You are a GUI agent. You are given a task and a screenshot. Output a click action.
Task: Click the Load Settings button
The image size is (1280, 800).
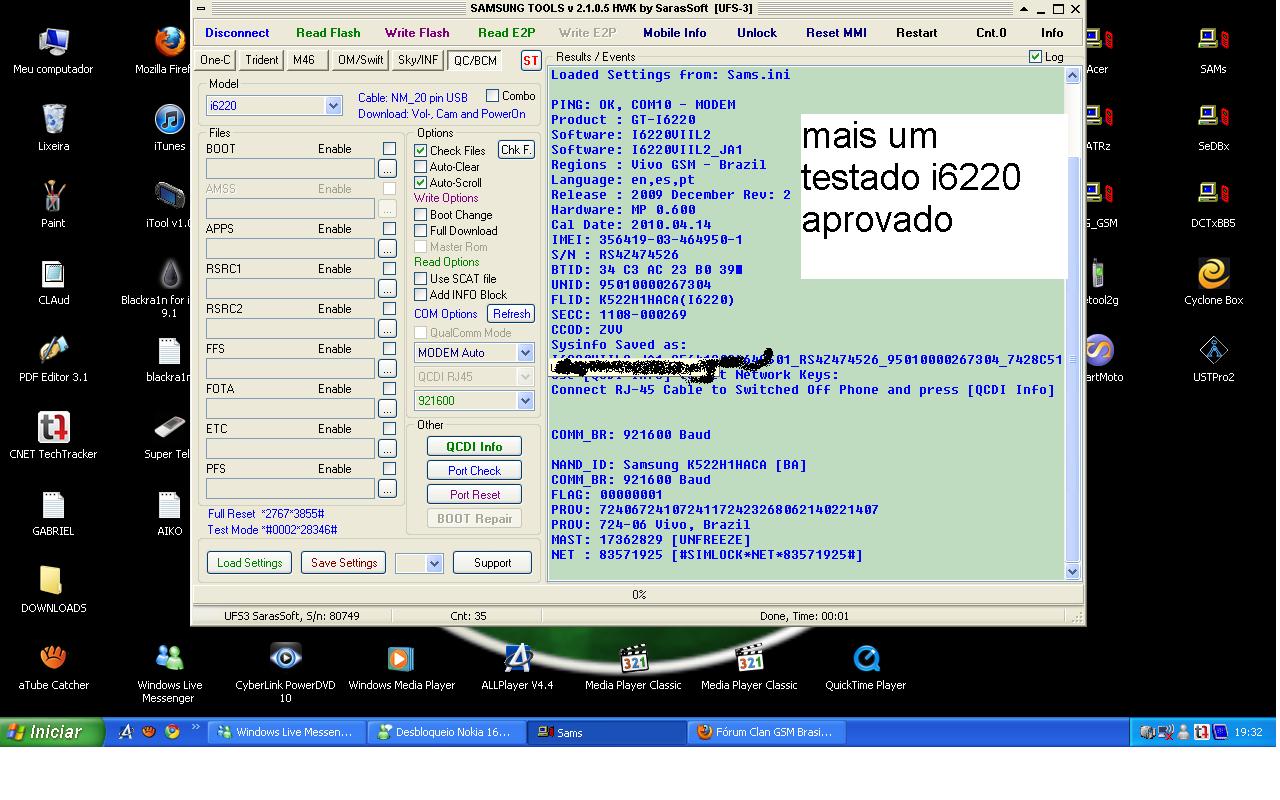[249, 563]
